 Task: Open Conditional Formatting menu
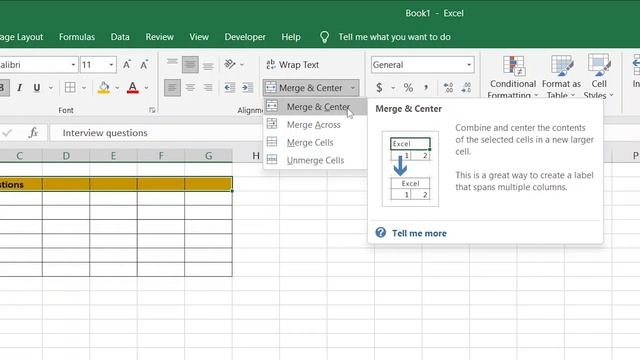(513, 77)
